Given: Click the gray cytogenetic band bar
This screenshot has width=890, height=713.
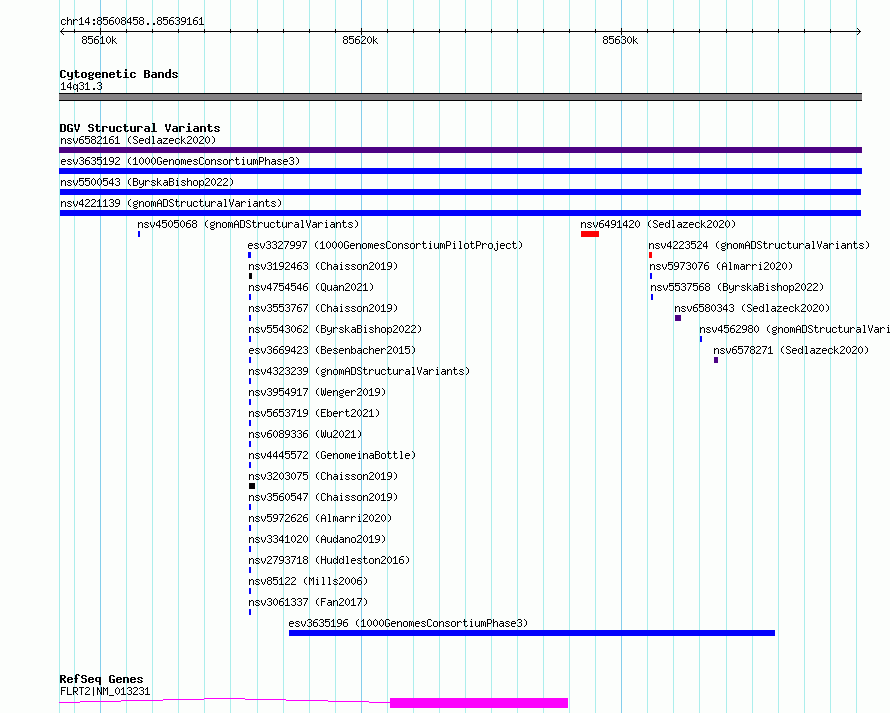Looking at the screenshot, I should click(x=460, y=97).
